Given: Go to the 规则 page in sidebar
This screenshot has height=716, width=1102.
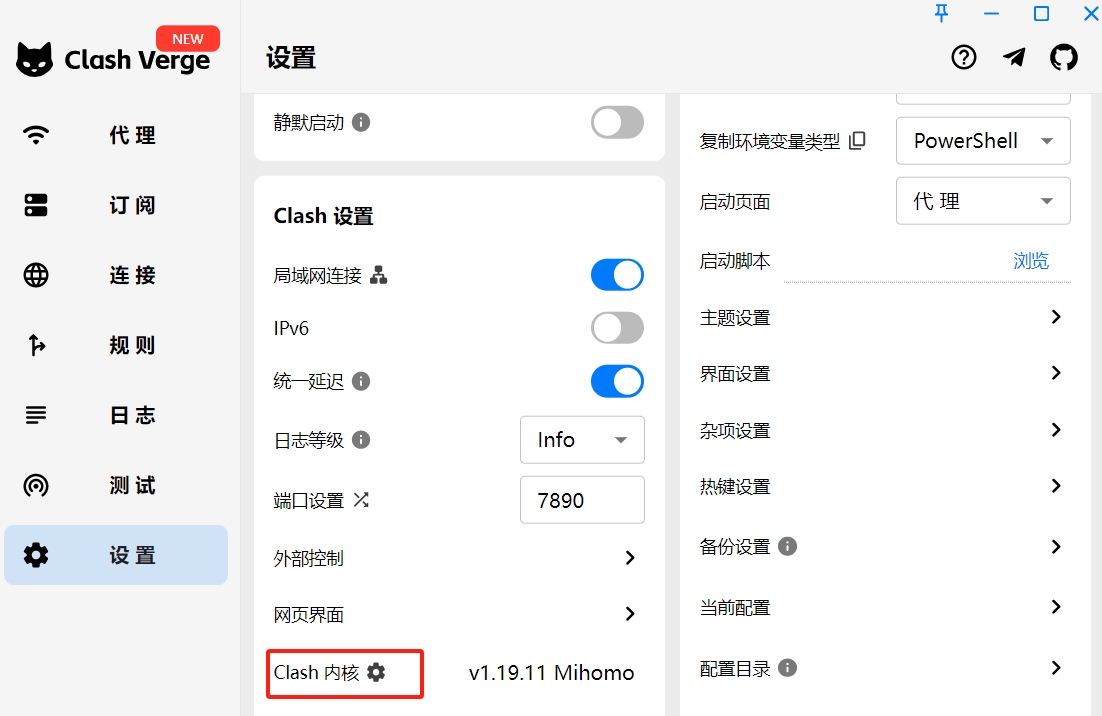Looking at the screenshot, I should pyautogui.click(x=116, y=345).
